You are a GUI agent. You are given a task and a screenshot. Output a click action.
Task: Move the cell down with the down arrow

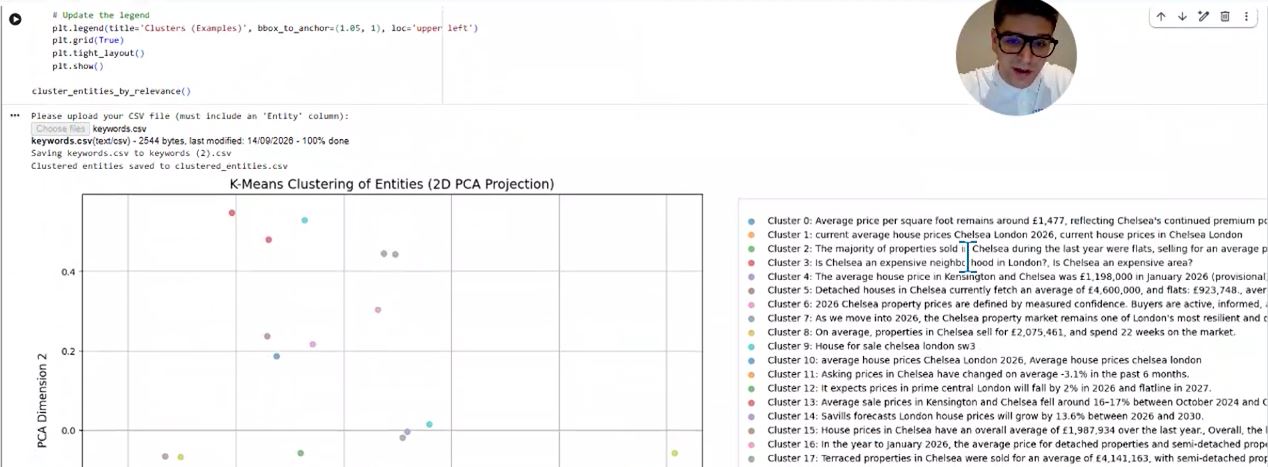(1182, 17)
